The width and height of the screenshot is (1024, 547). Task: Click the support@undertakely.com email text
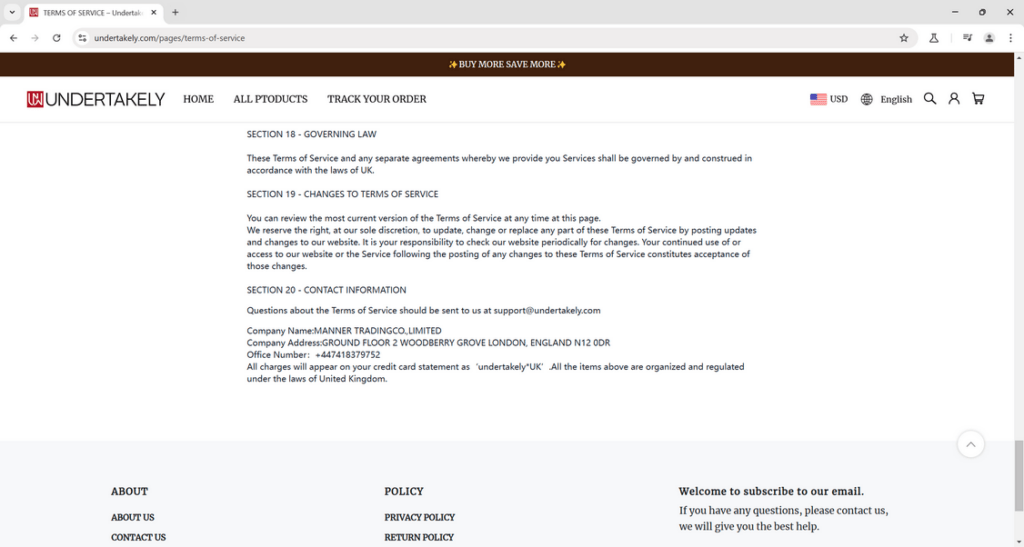pos(547,310)
